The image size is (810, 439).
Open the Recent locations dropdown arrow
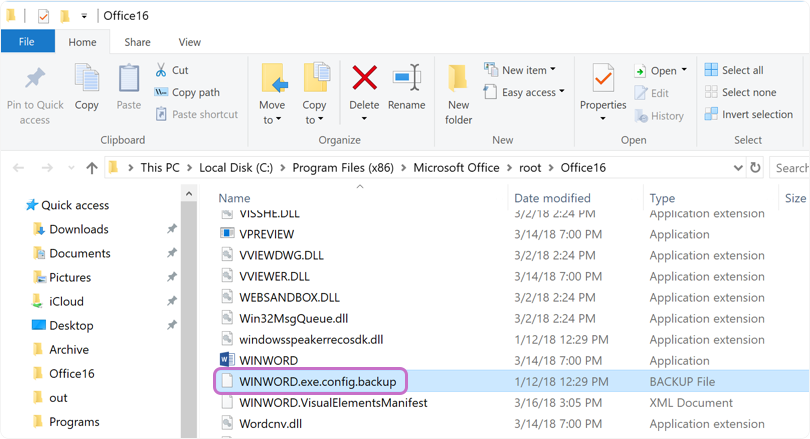pyautogui.click(x=71, y=168)
